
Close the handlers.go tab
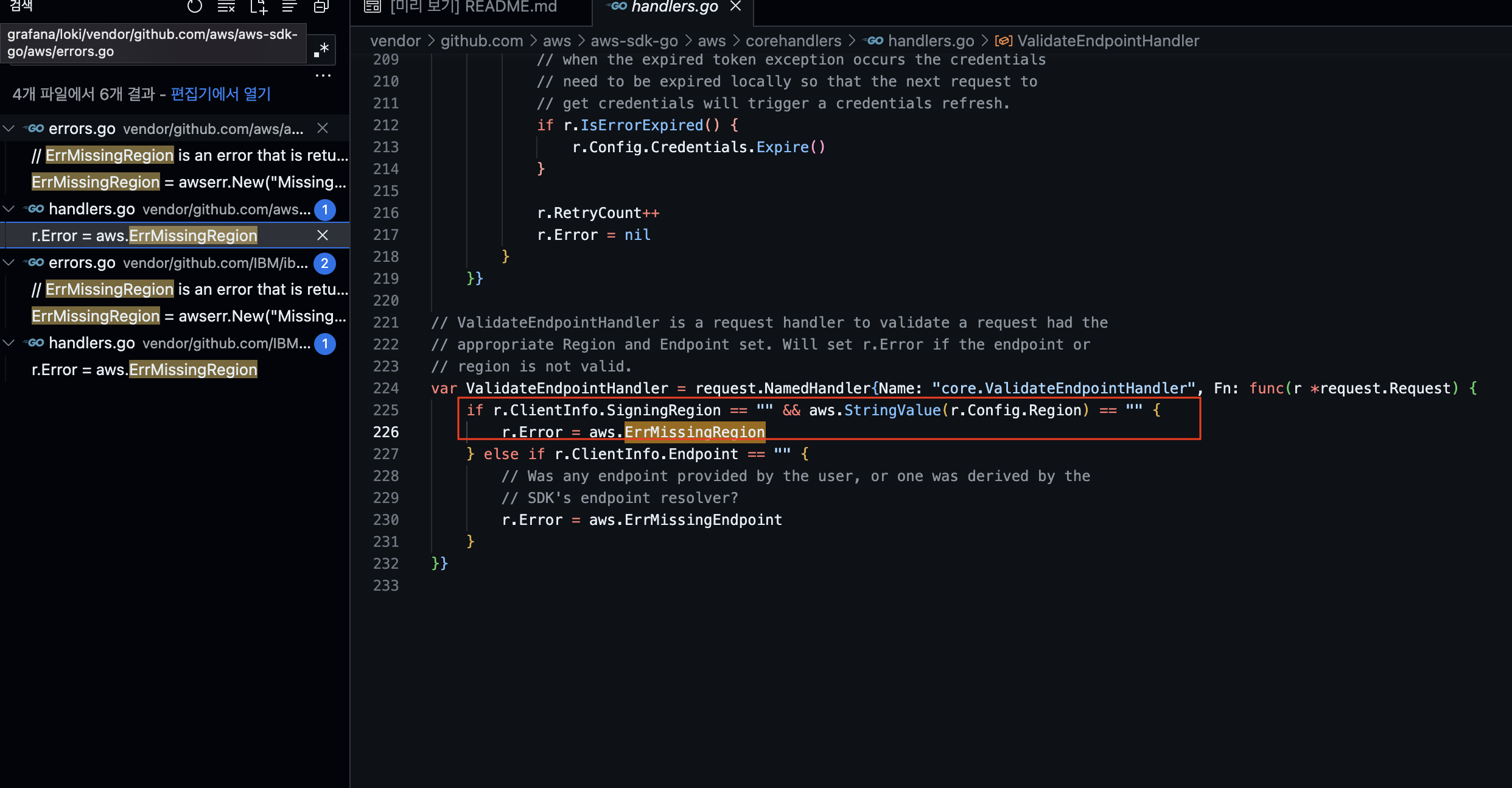coord(736,7)
